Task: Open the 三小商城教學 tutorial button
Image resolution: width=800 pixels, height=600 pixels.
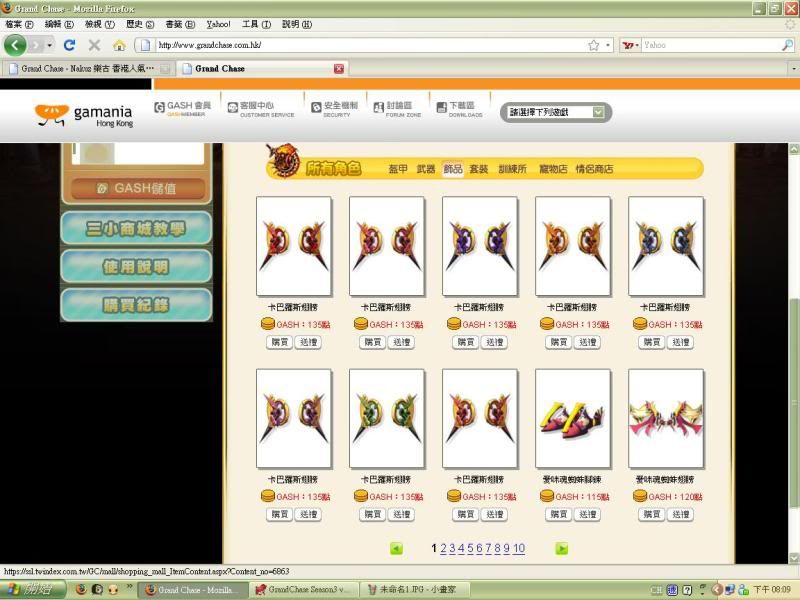Action: [136, 229]
